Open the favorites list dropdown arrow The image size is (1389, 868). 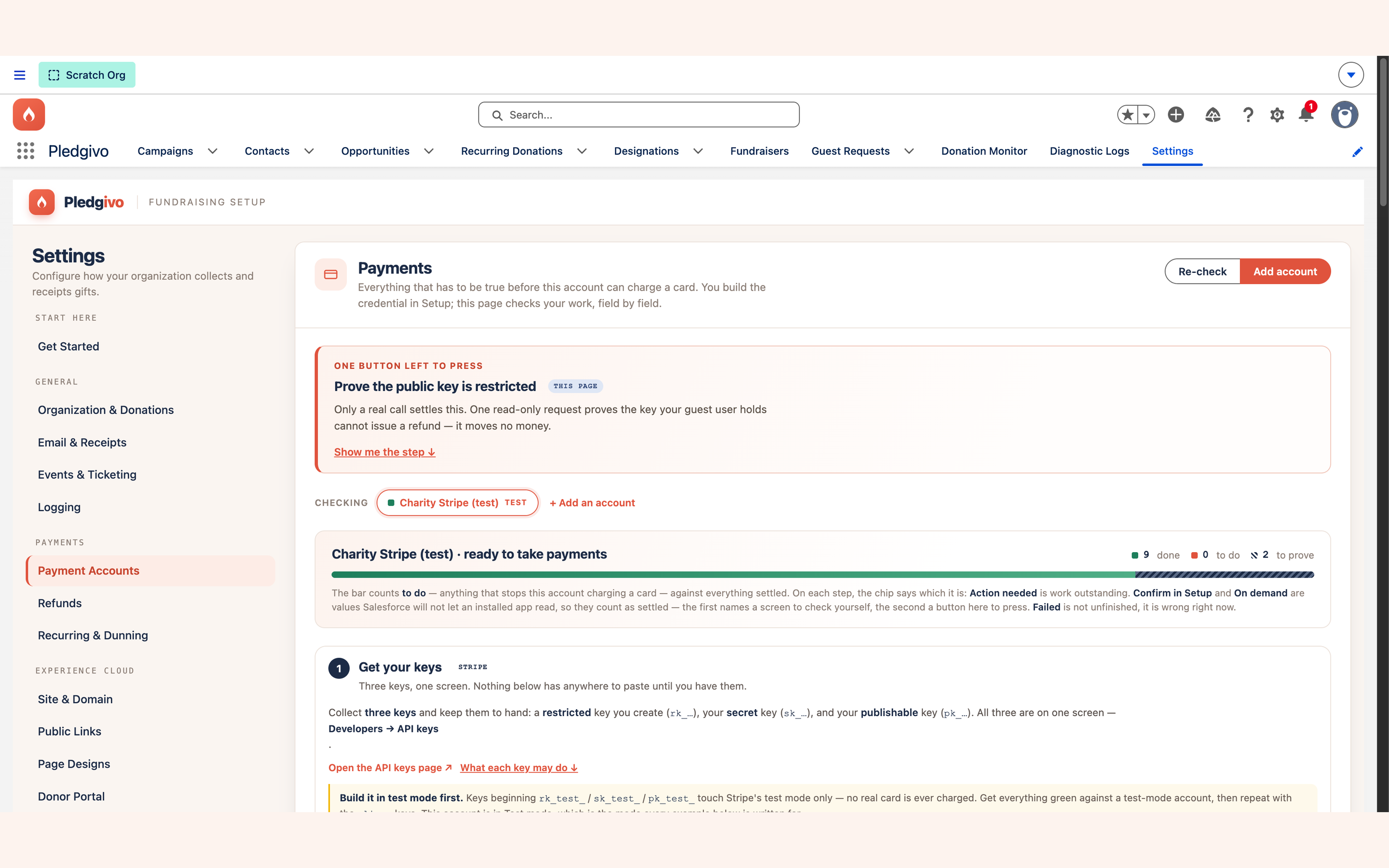click(1146, 115)
